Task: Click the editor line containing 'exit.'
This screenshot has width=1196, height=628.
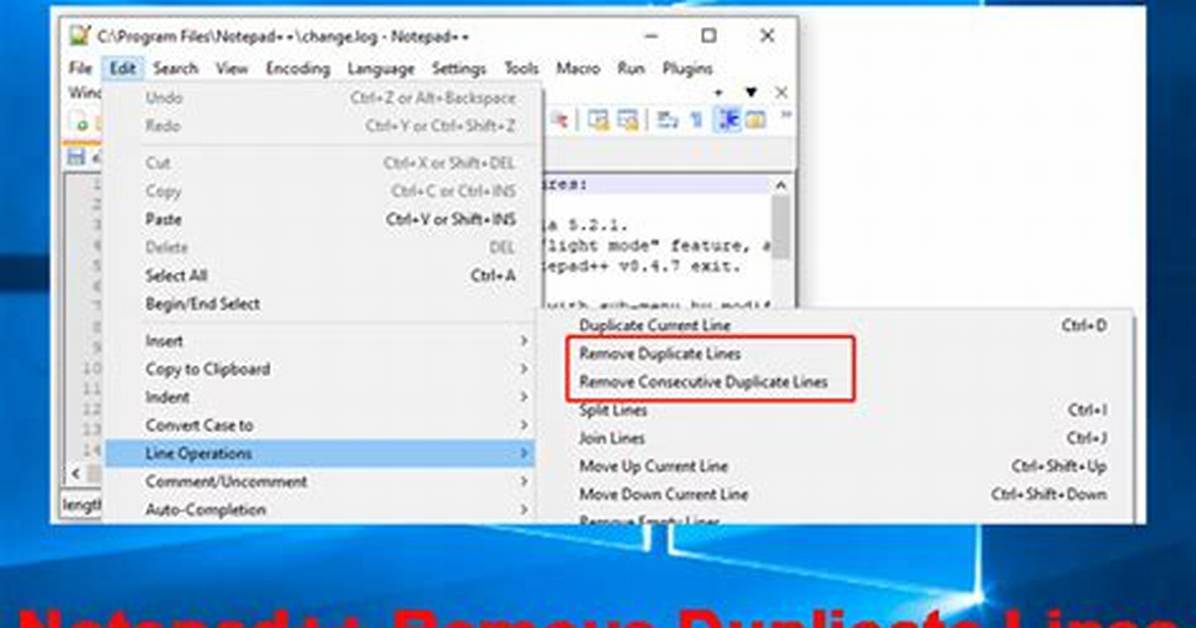Action: pyautogui.click(x=642, y=266)
